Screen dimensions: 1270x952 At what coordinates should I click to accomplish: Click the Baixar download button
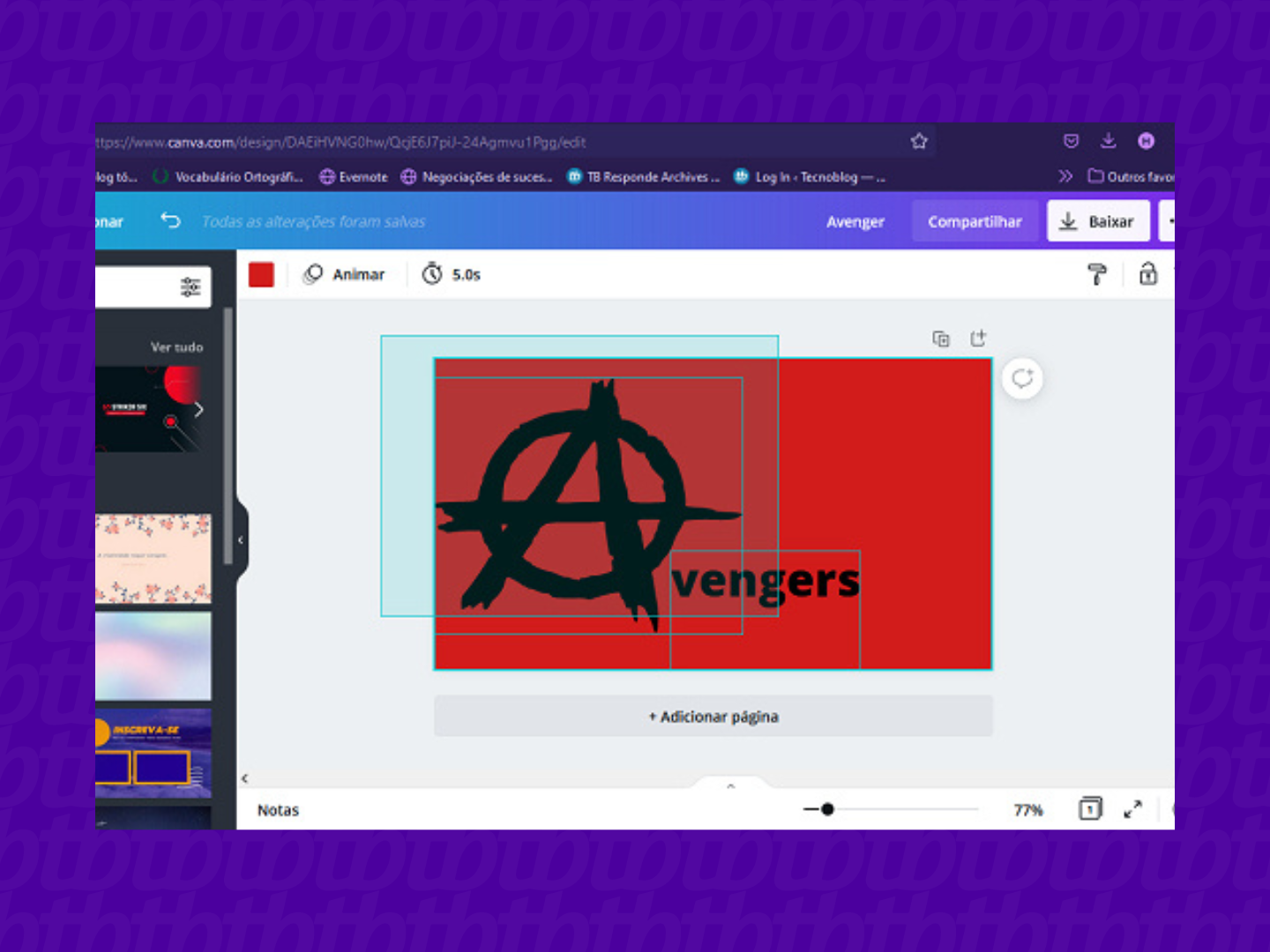point(1098,221)
